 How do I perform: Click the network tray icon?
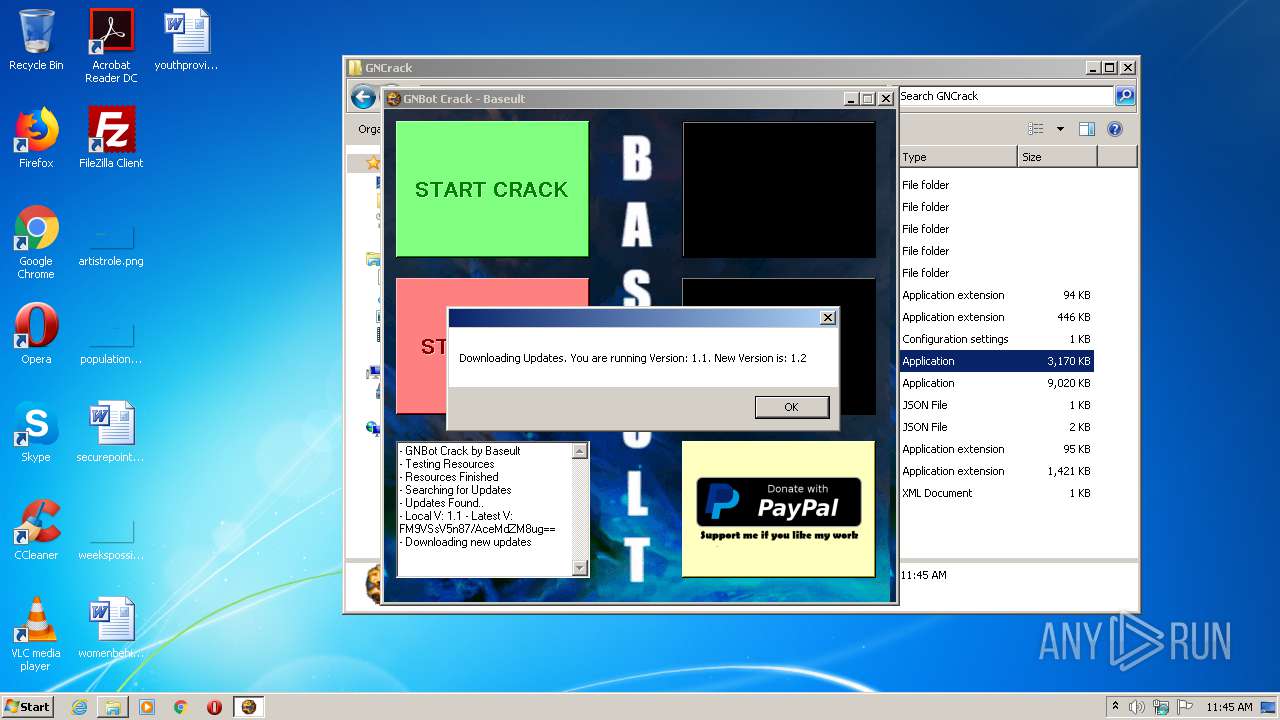pyautogui.click(x=1161, y=707)
